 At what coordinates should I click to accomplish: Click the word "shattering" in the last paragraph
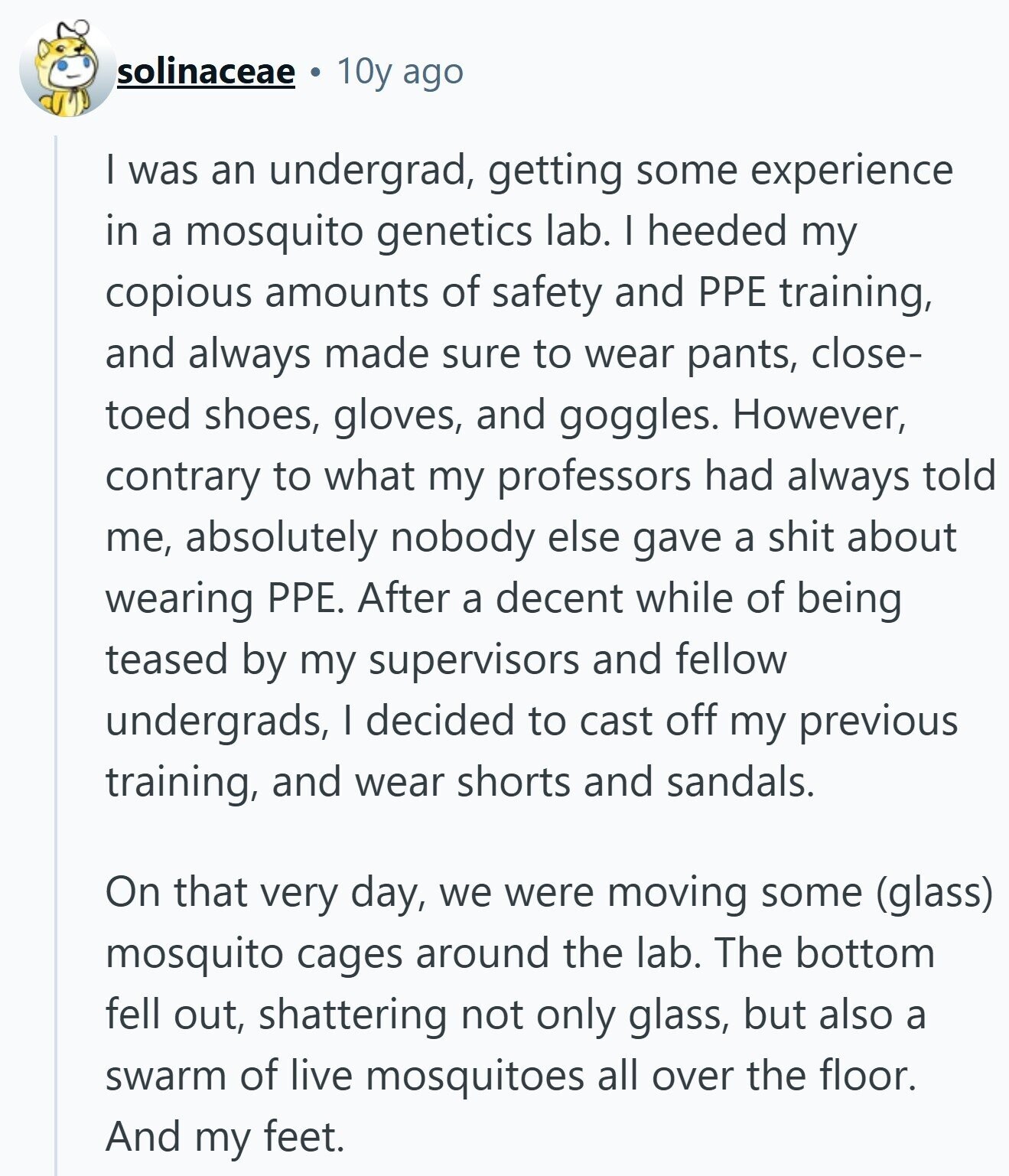(x=353, y=1016)
